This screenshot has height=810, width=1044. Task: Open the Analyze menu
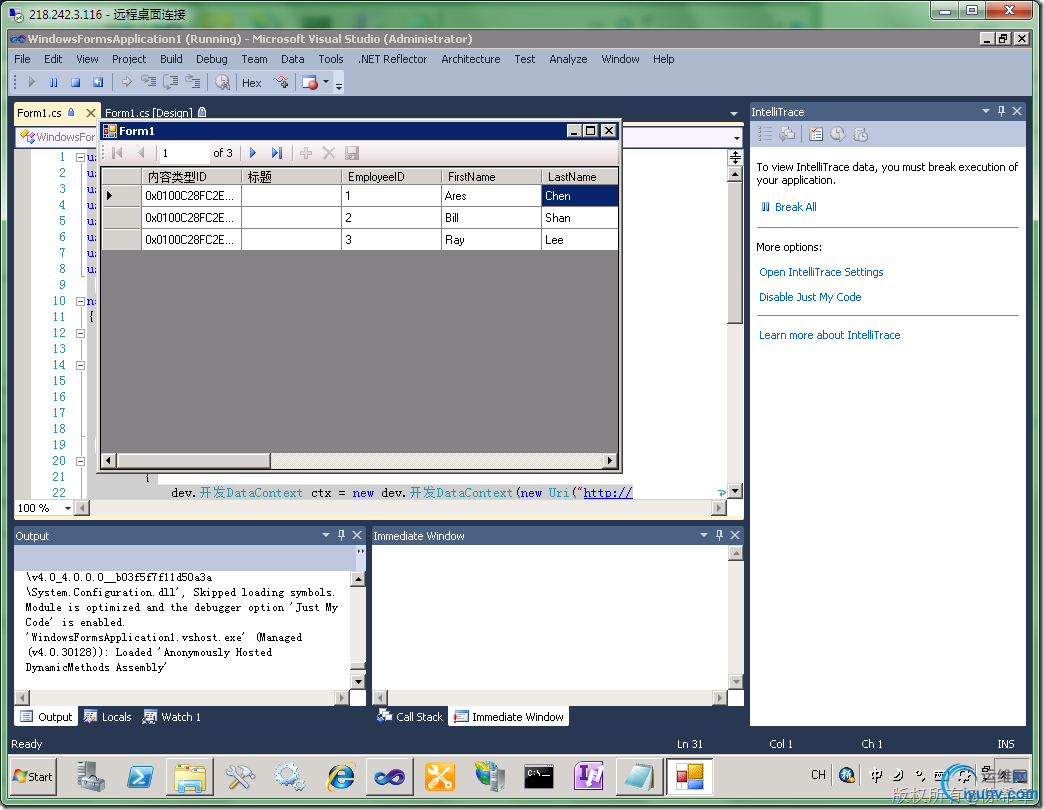coord(568,59)
